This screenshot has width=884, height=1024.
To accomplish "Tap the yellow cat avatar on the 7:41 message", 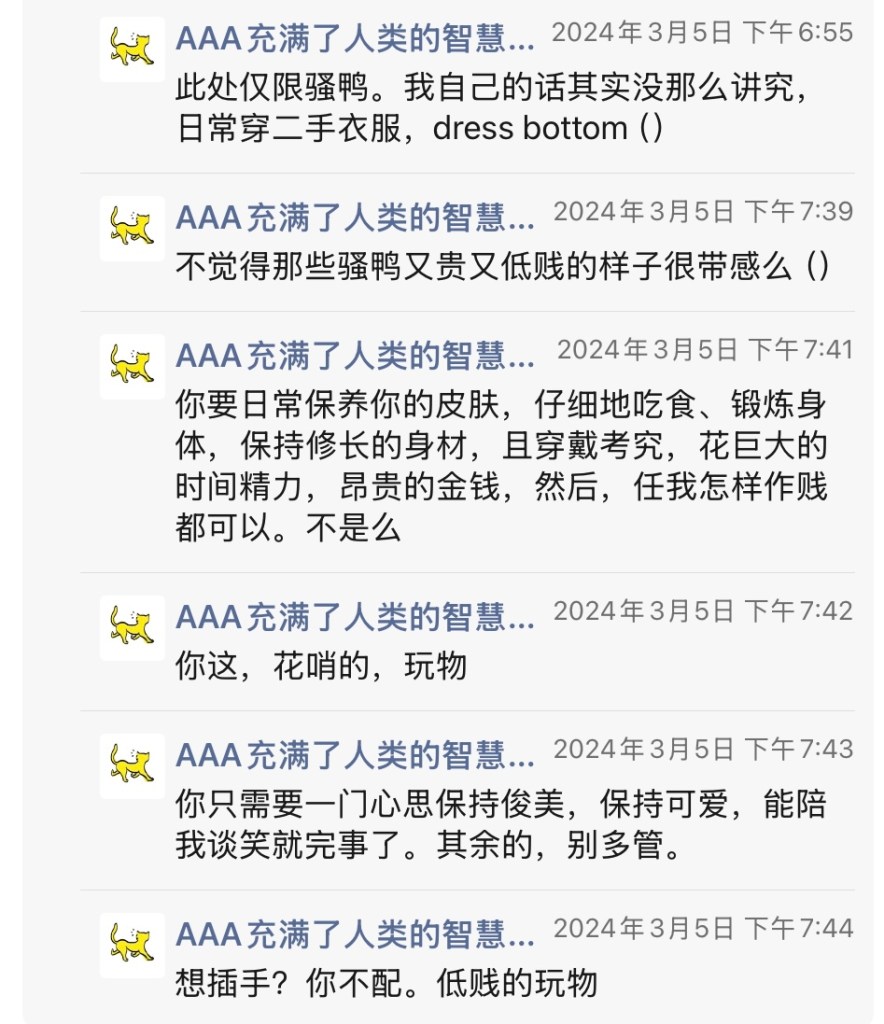I will pyautogui.click(x=132, y=366).
